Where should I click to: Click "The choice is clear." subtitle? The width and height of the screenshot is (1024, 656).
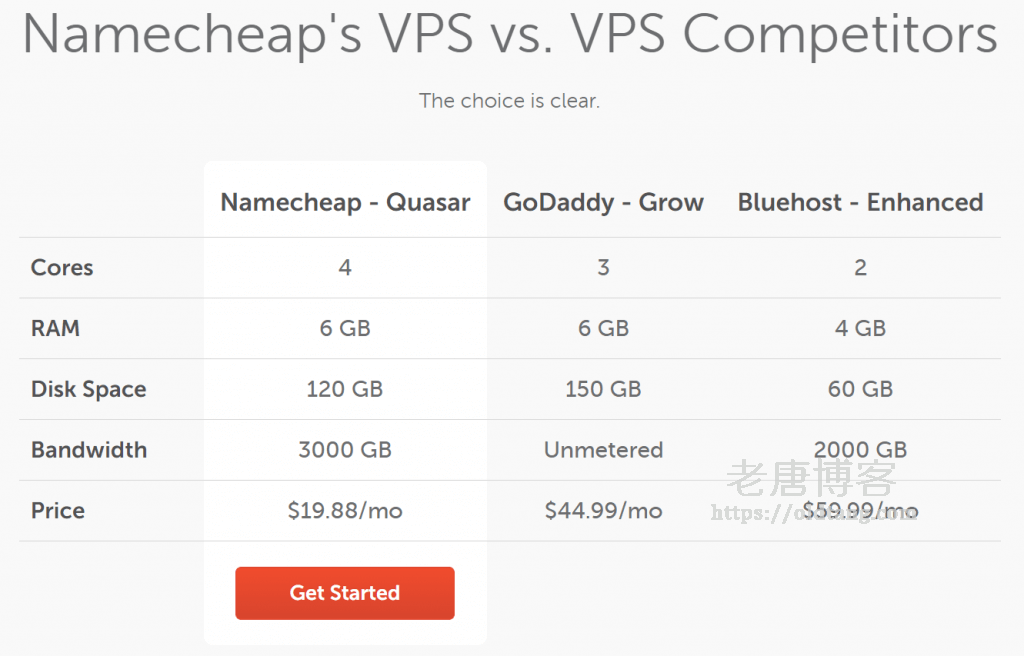pyautogui.click(x=510, y=101)
